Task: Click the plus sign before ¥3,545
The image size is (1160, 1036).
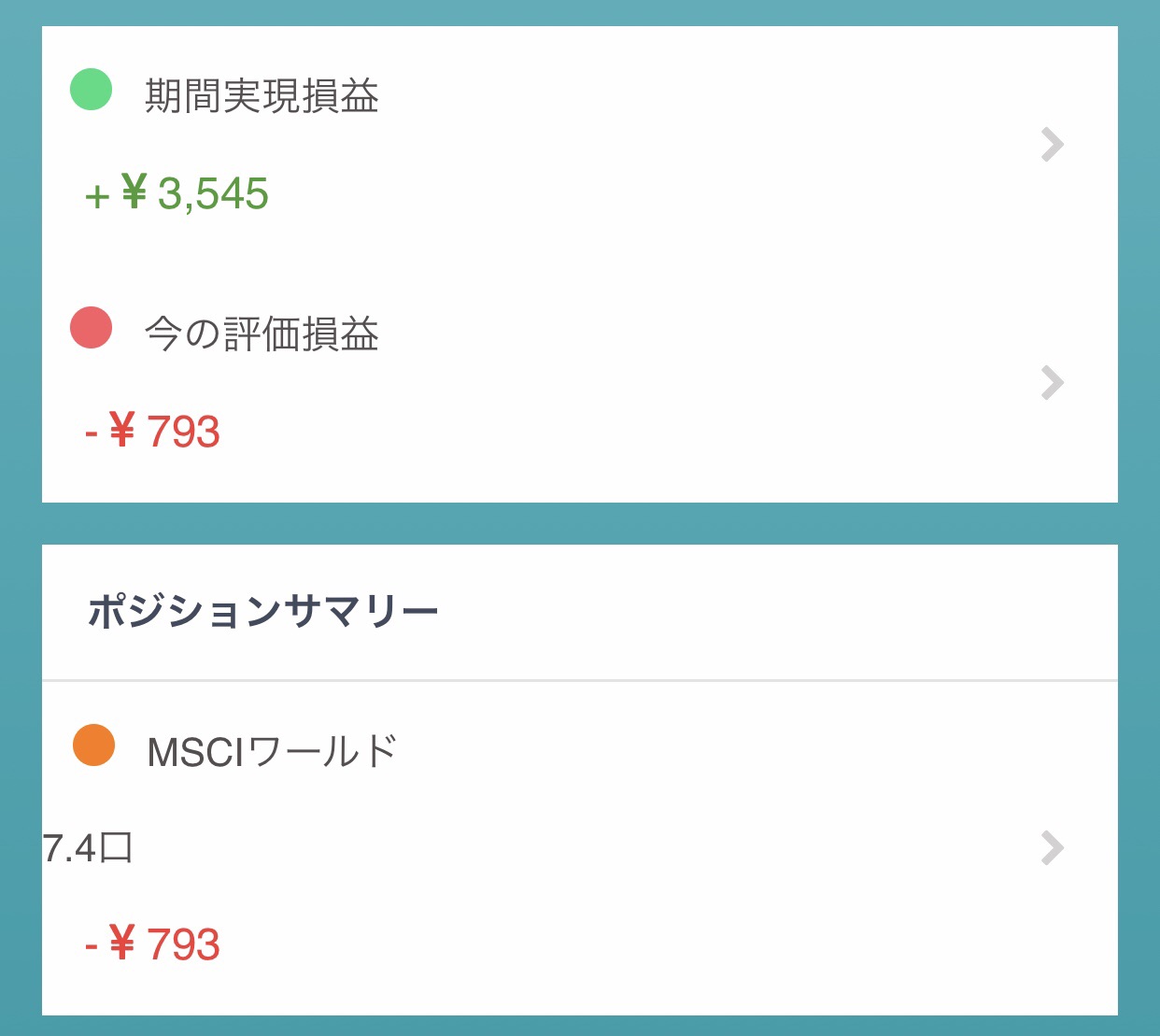Action: (97, 197)
